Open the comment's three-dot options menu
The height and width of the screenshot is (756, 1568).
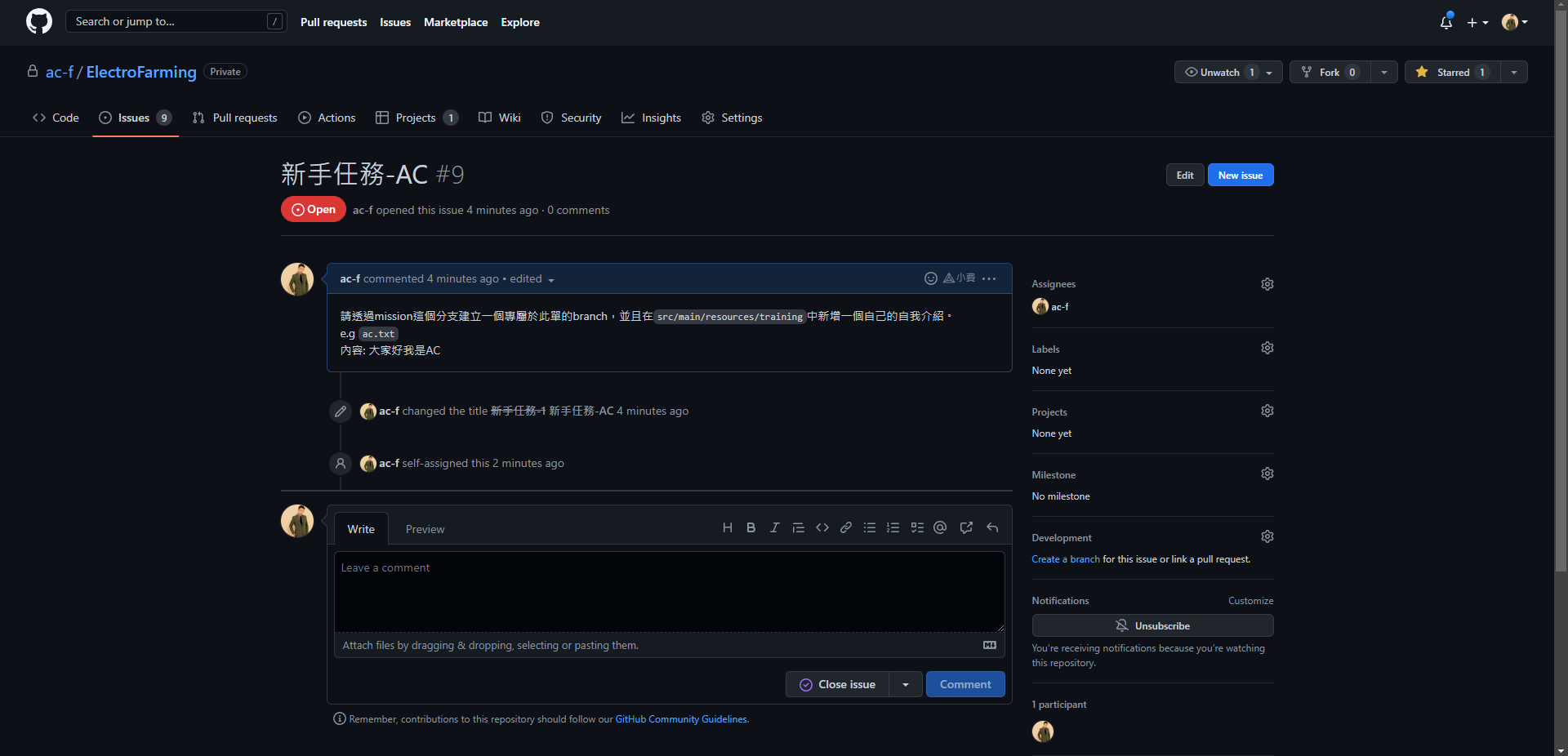tap(989, 278)
